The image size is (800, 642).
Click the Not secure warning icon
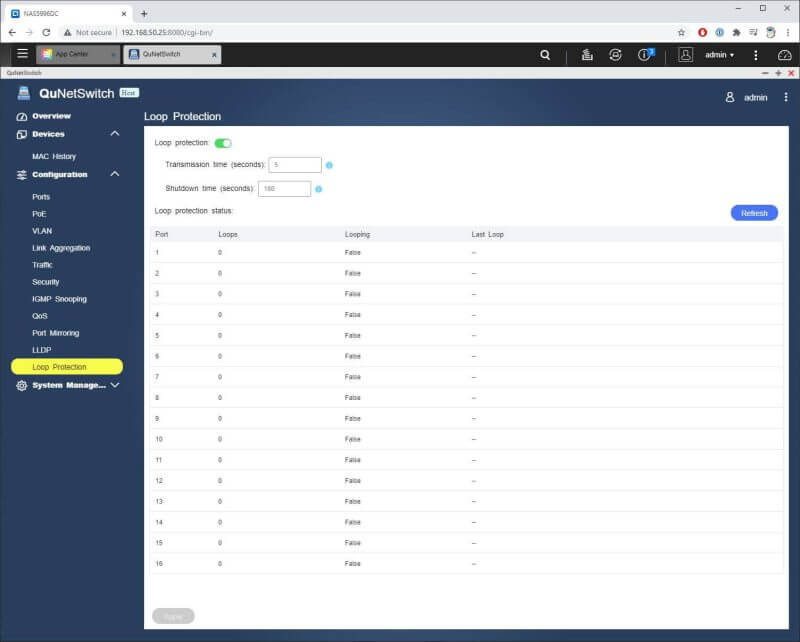[x=67, y=33]
